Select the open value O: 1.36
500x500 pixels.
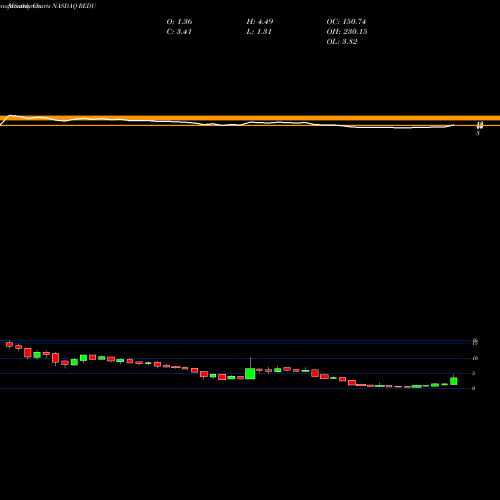click(x=179, y=22)
